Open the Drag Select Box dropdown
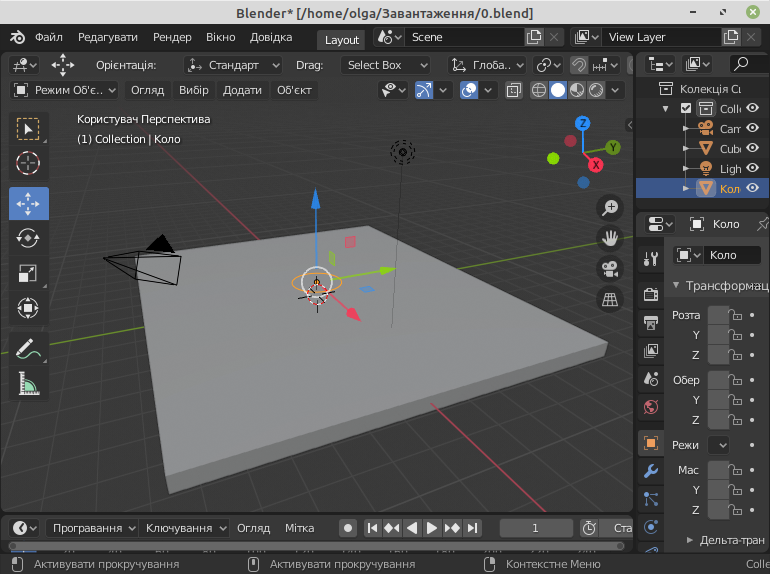770x574 pixels. (x=385, y=65)
